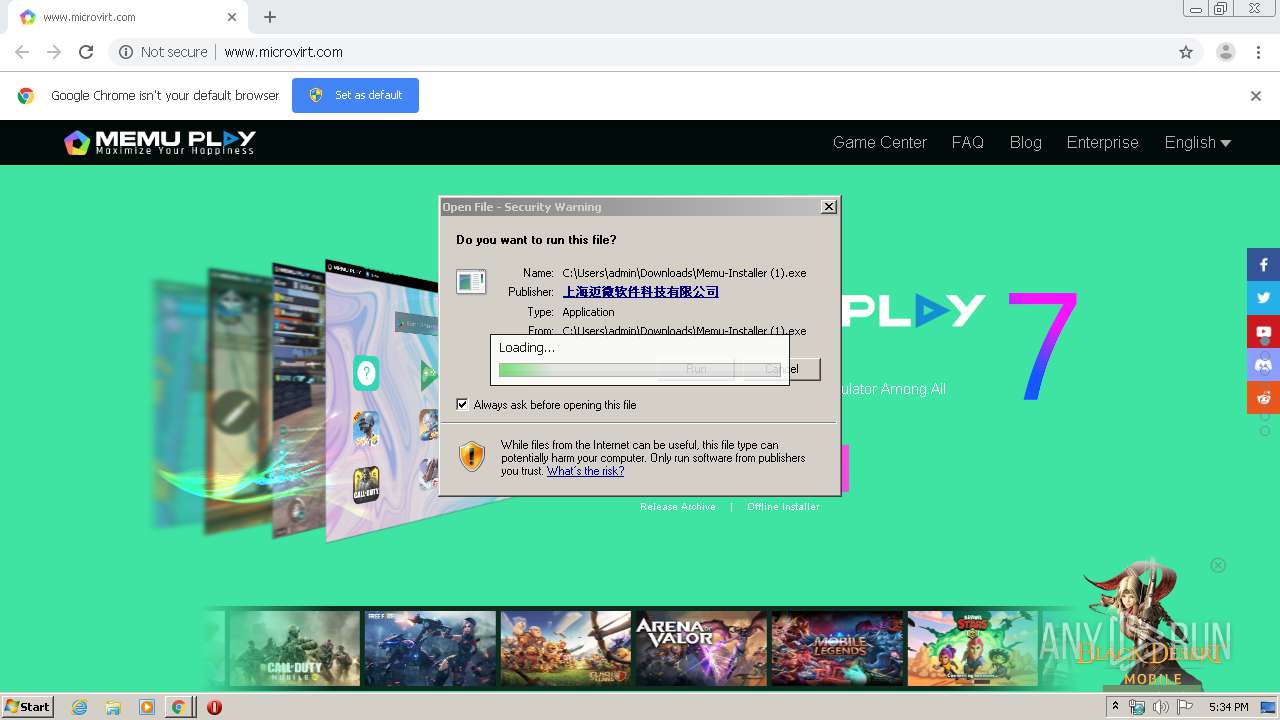Toggle Always ask before opening this file

click(462, 405)
